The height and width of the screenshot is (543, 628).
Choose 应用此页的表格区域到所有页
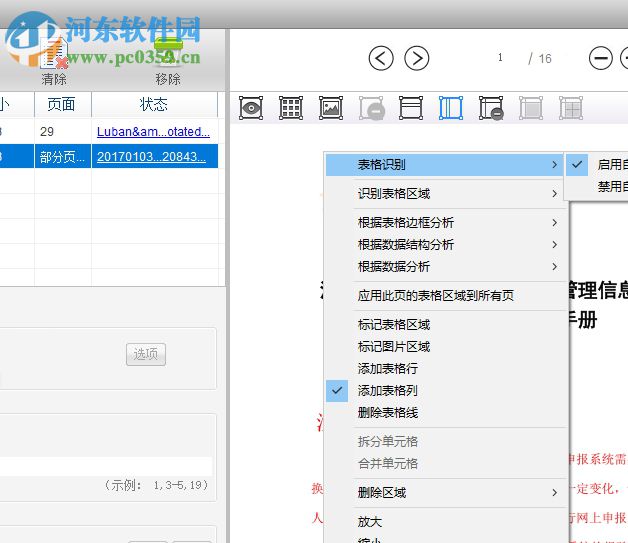[444, 296]
